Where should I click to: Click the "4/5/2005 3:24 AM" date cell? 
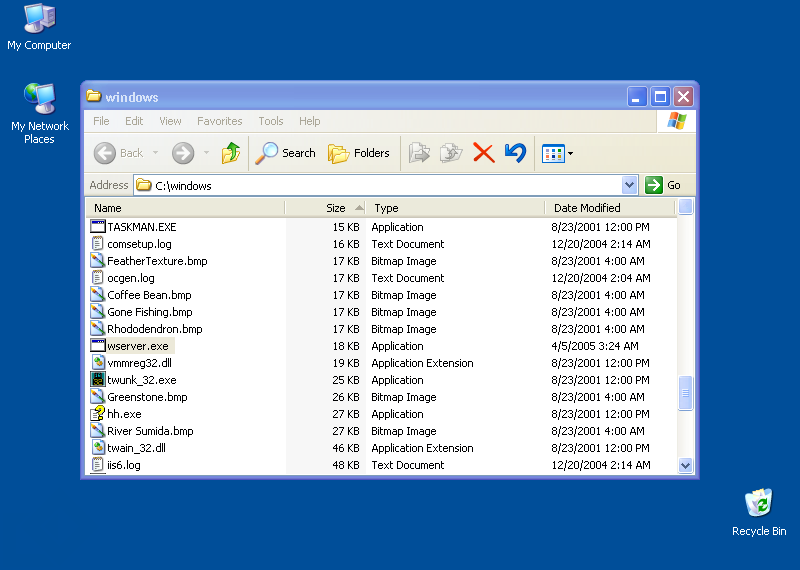594,346
